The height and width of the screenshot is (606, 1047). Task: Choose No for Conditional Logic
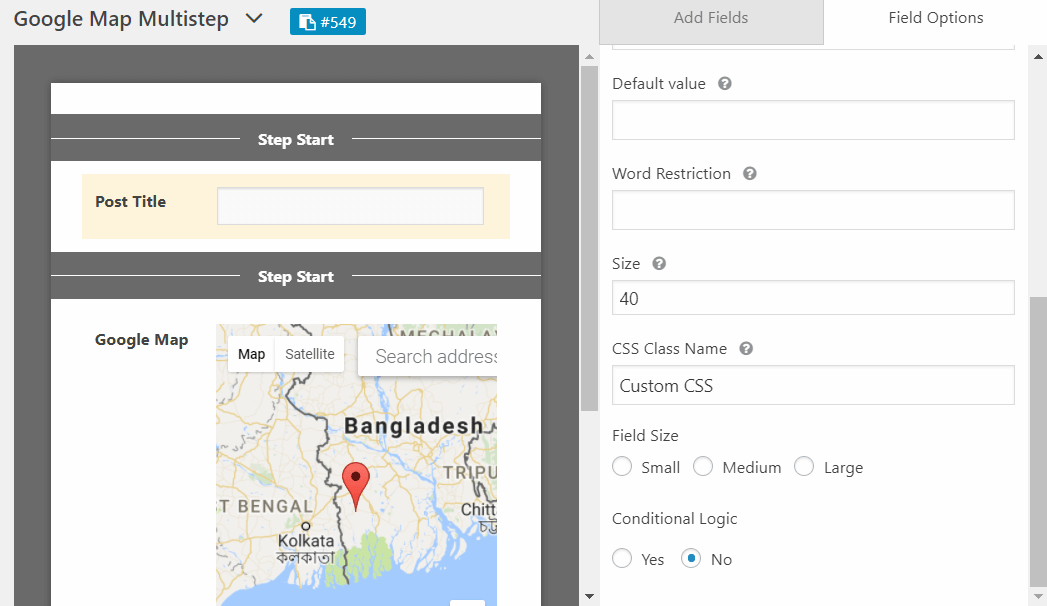tap(691, 558)
